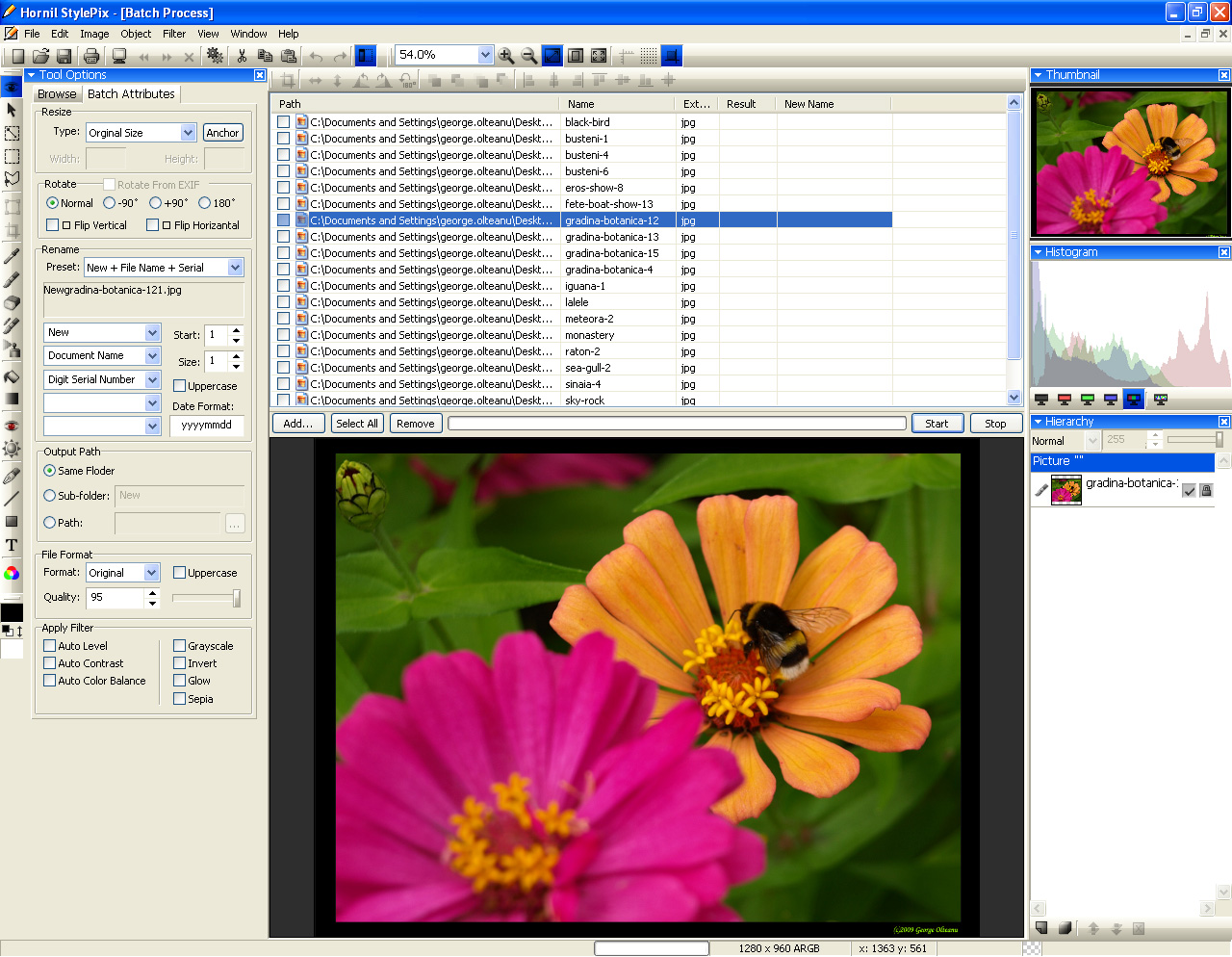Screen dimensions: 1232x957
Task: Click the Zoom Out magnifier icon
Action: coord(529,56)
